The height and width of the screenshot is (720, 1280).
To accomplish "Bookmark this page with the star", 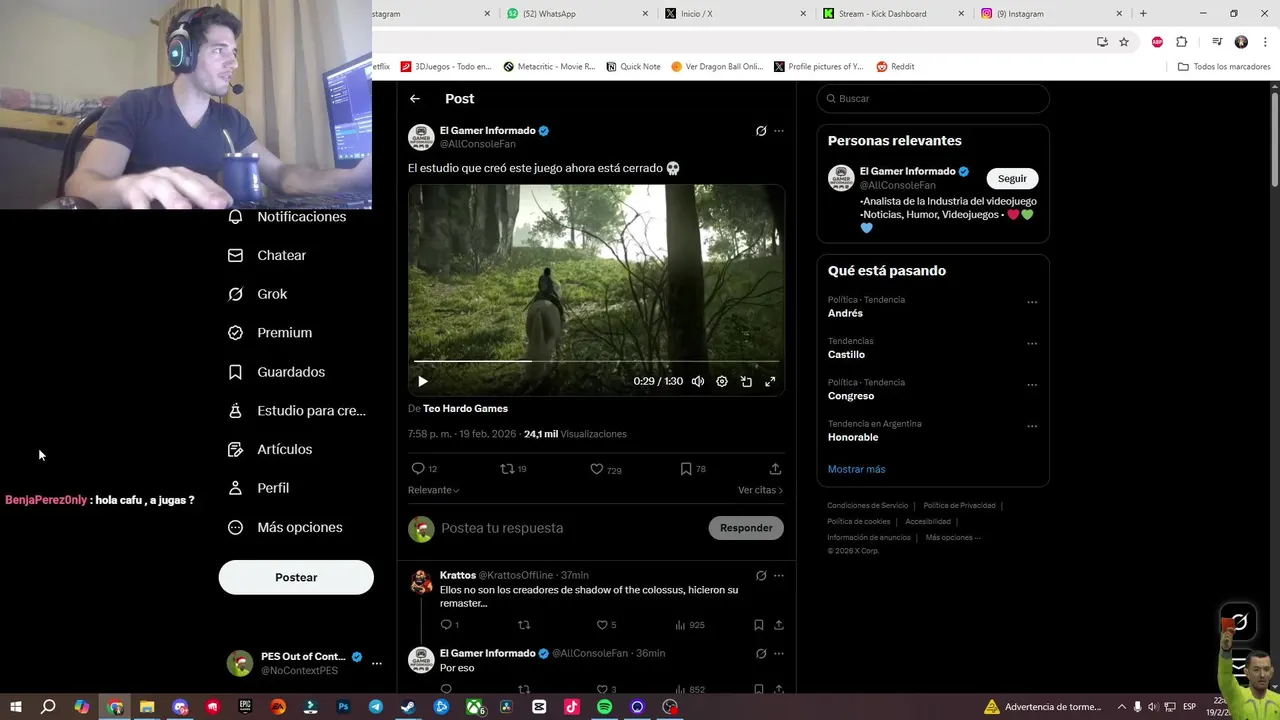I will [1124, 42].
